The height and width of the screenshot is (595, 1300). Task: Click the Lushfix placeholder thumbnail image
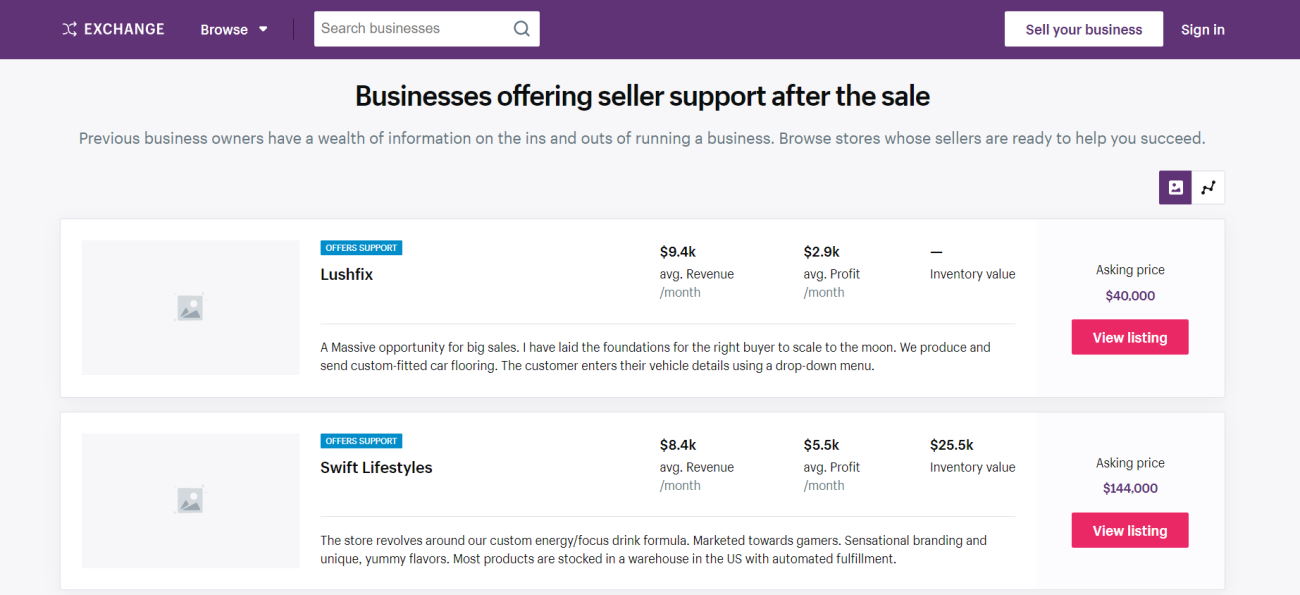tap(190, 308)
